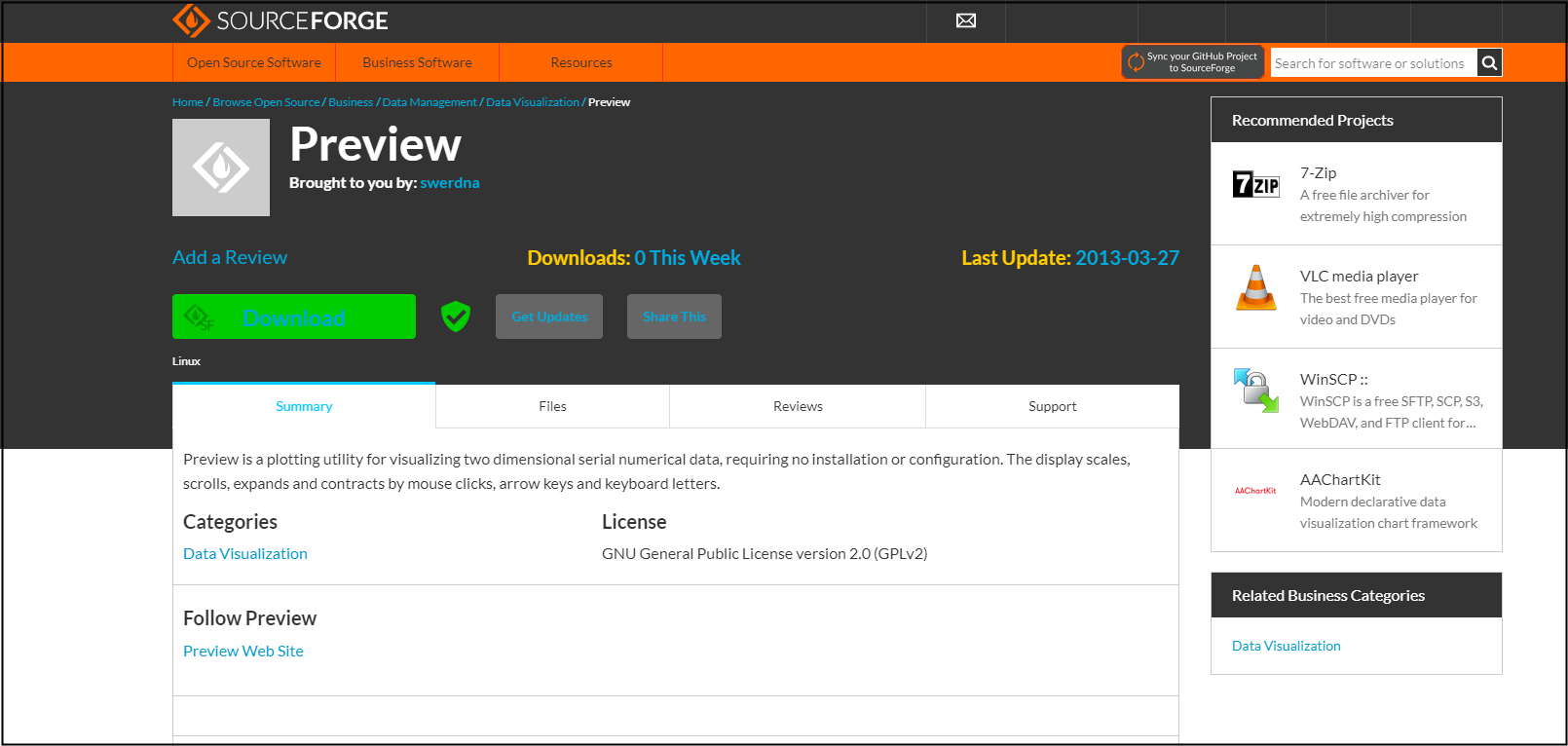Open the Preview Web Site link
This screenshot has height=746, width=1568.
pyautogui.click(x=243, y=651)
